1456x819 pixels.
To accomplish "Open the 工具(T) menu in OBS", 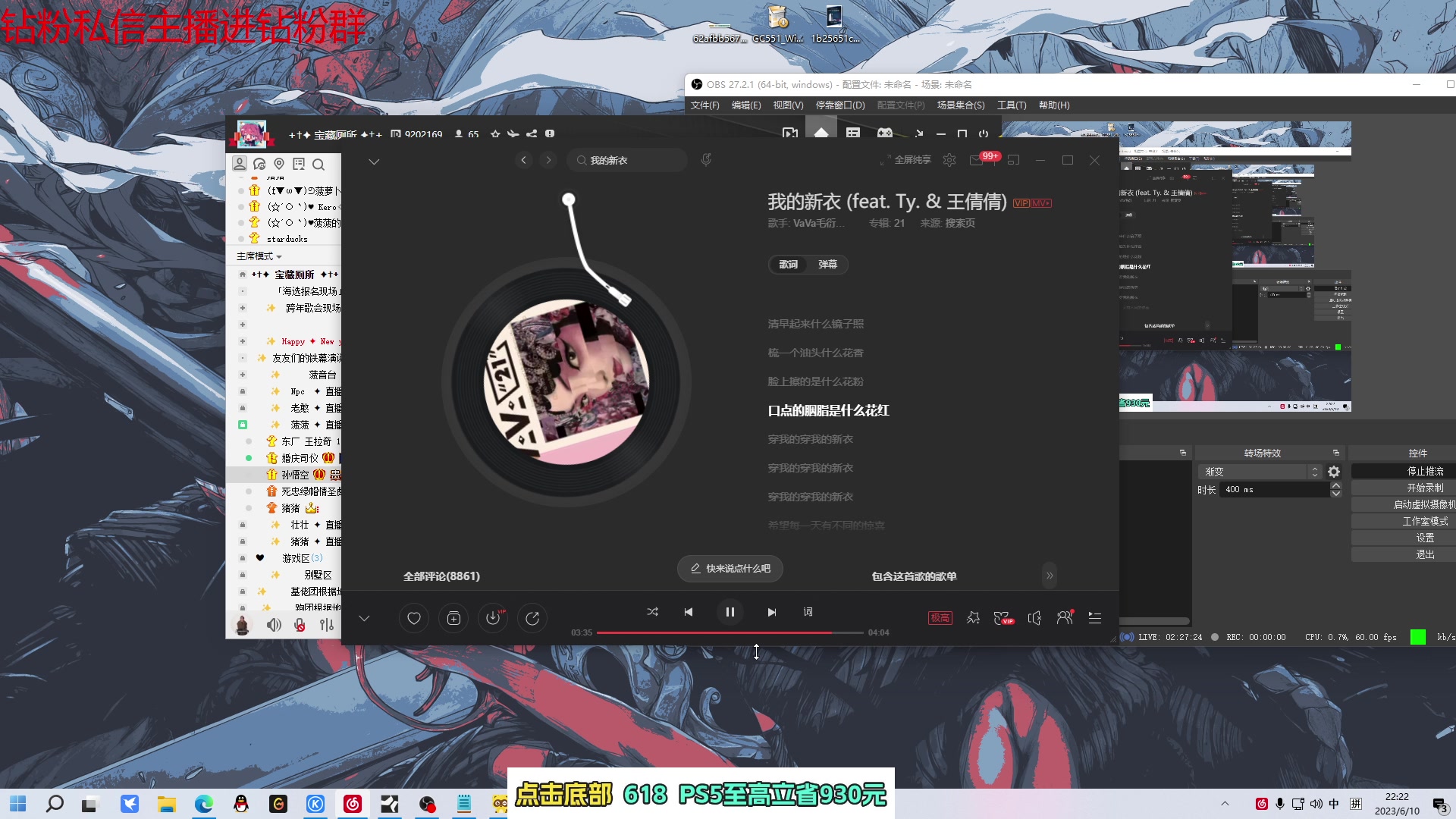I will [x=1011, y=105].
